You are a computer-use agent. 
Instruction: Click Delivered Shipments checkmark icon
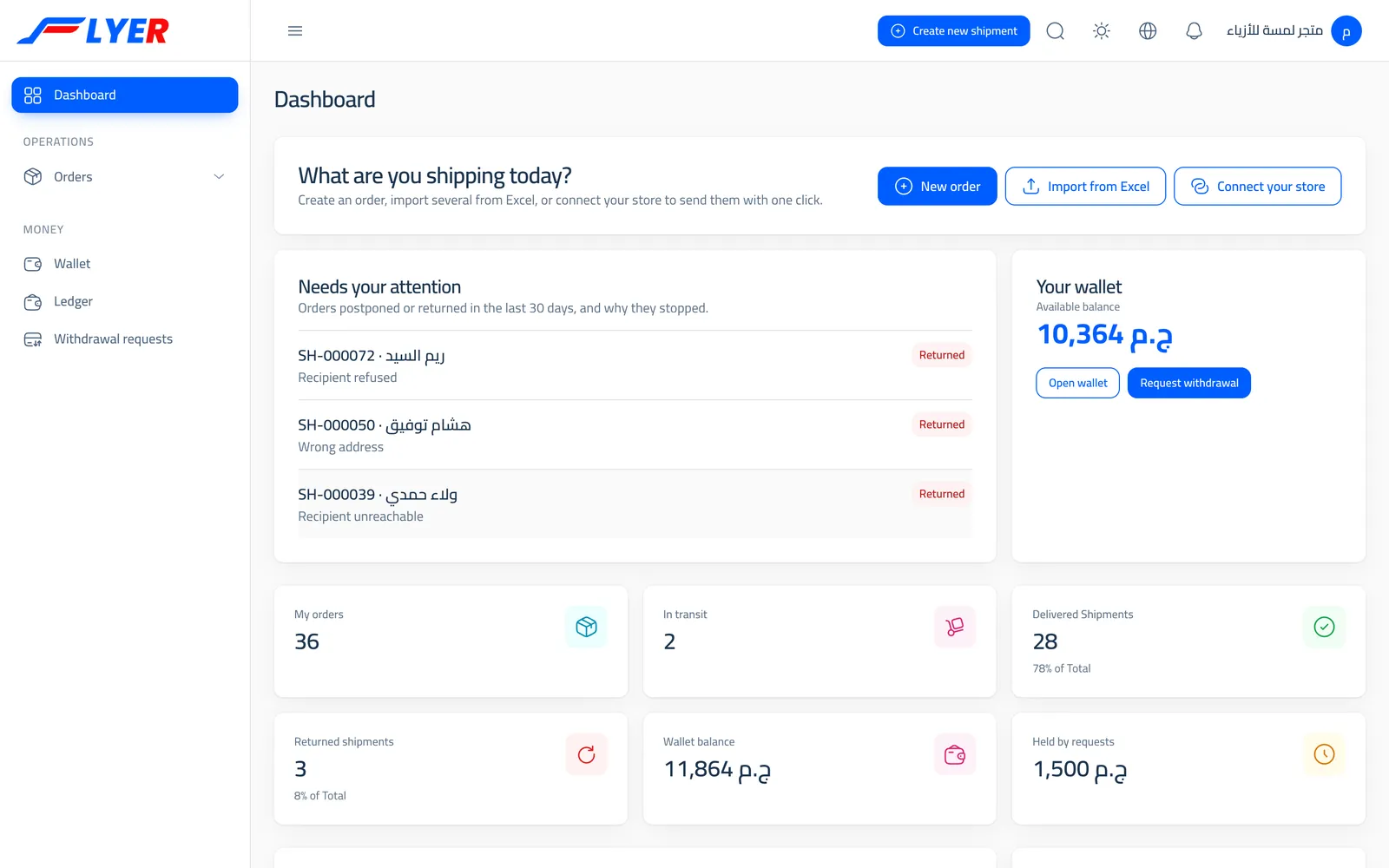coord(1324,627)
